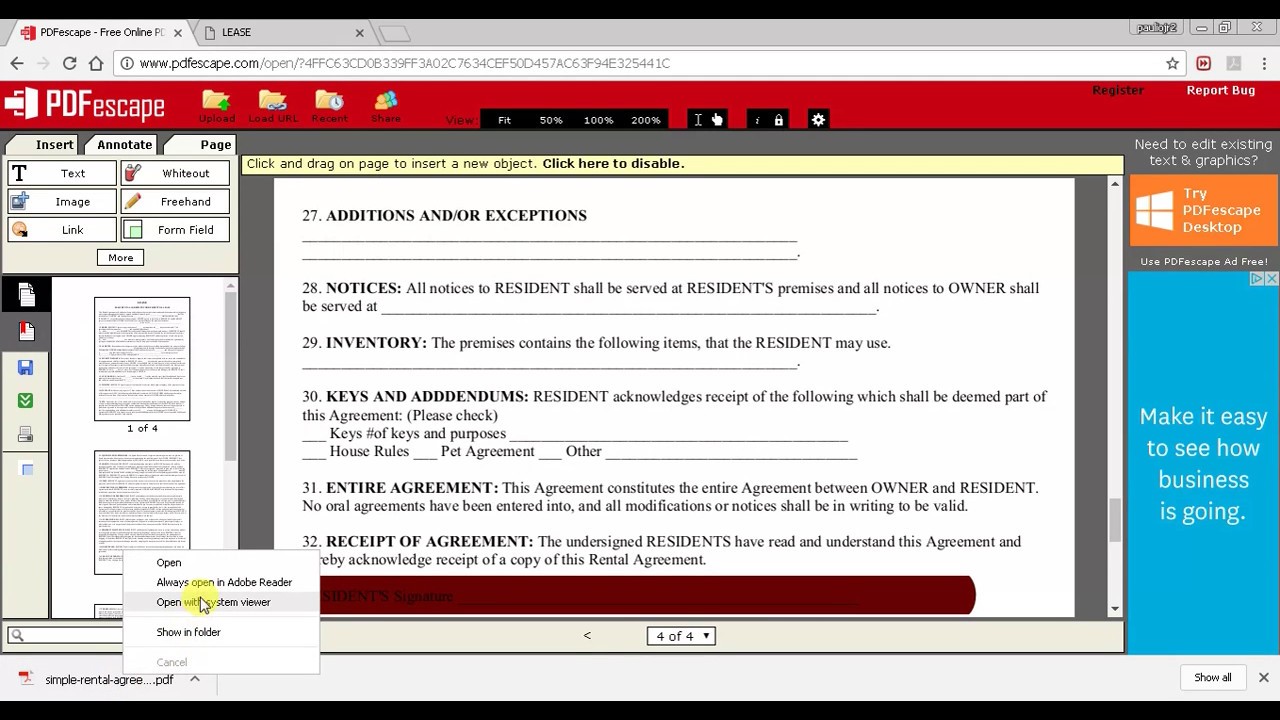Click the Share icon

(386, 104)
